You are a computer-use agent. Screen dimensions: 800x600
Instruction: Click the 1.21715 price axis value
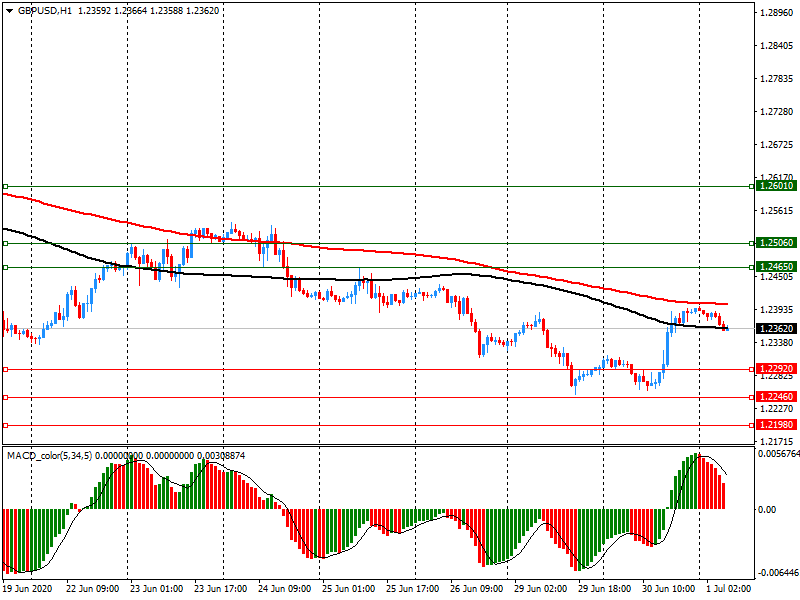click(x=777, y=442)
